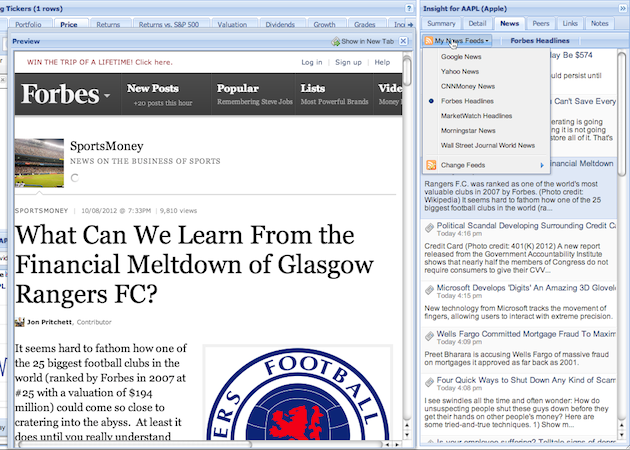
Task: Click WIN THE TRIP OF A LIFETIME link
Action: click(x=100, y=62)
